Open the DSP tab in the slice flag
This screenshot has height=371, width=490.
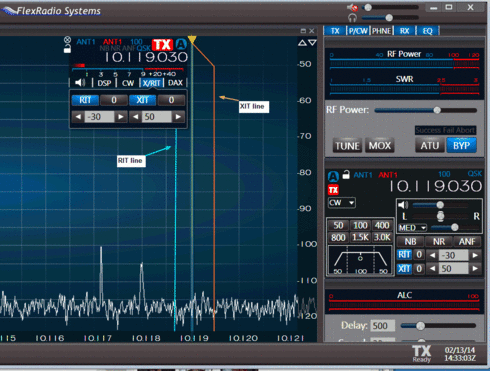click(104, 83)
